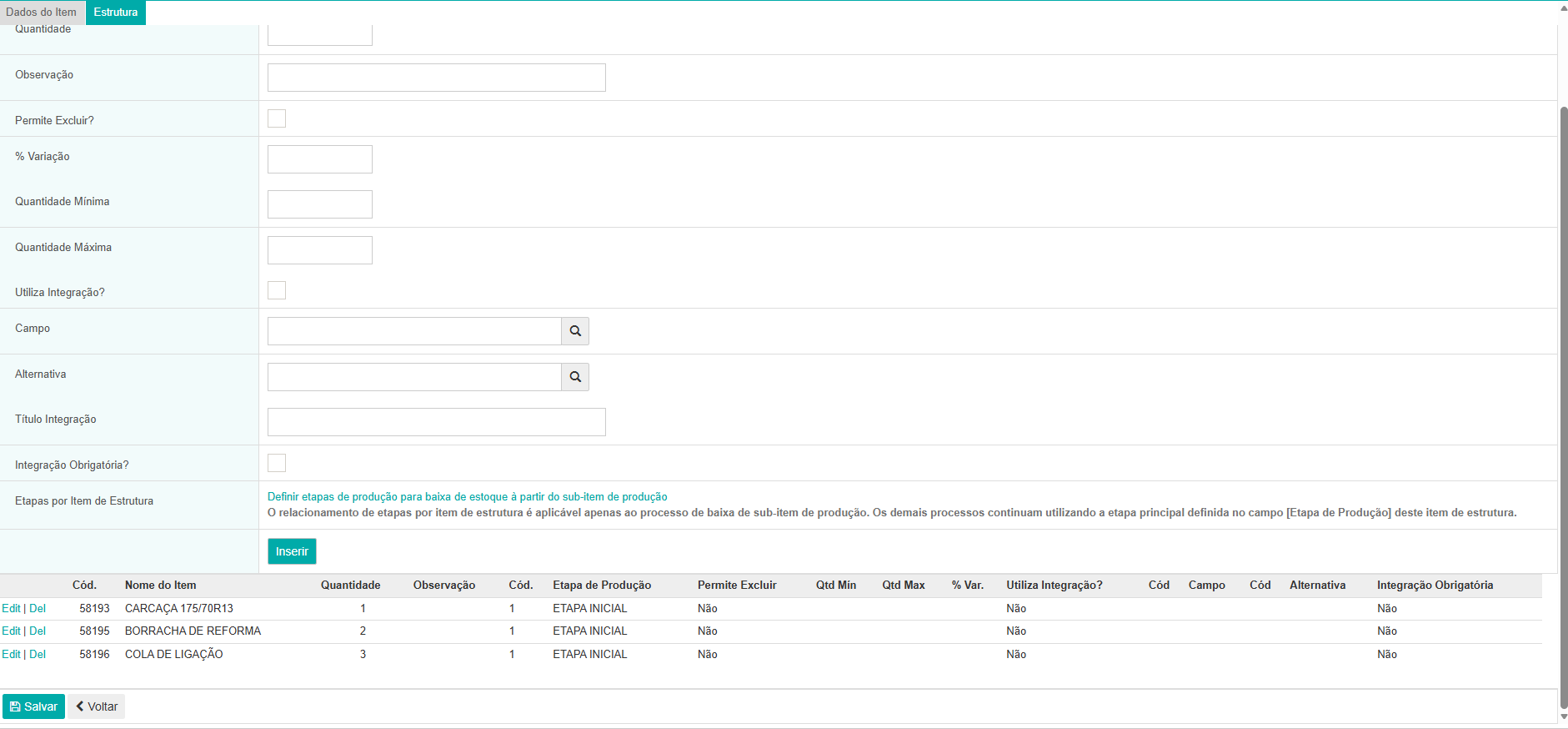This screenshot has height=729, width=1568.
Task: Click the Nome do Item column header
Action: (161, 586)
